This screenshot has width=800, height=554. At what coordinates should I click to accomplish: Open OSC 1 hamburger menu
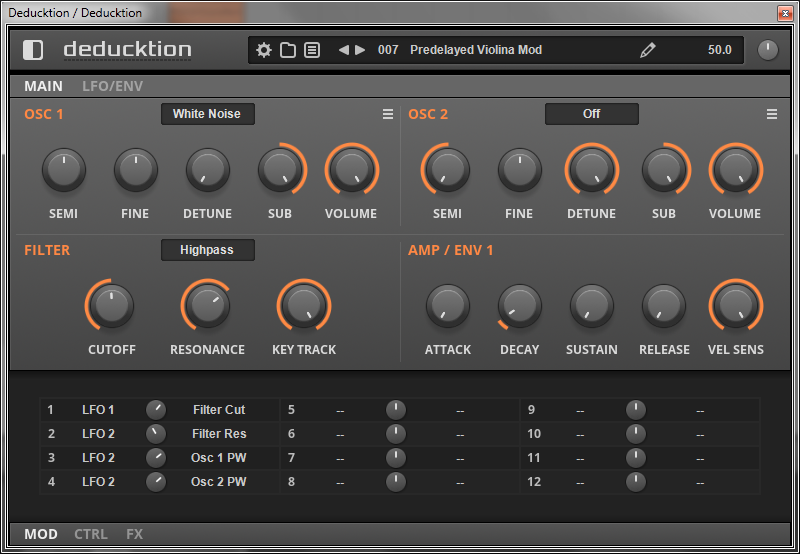click(388, 115)
